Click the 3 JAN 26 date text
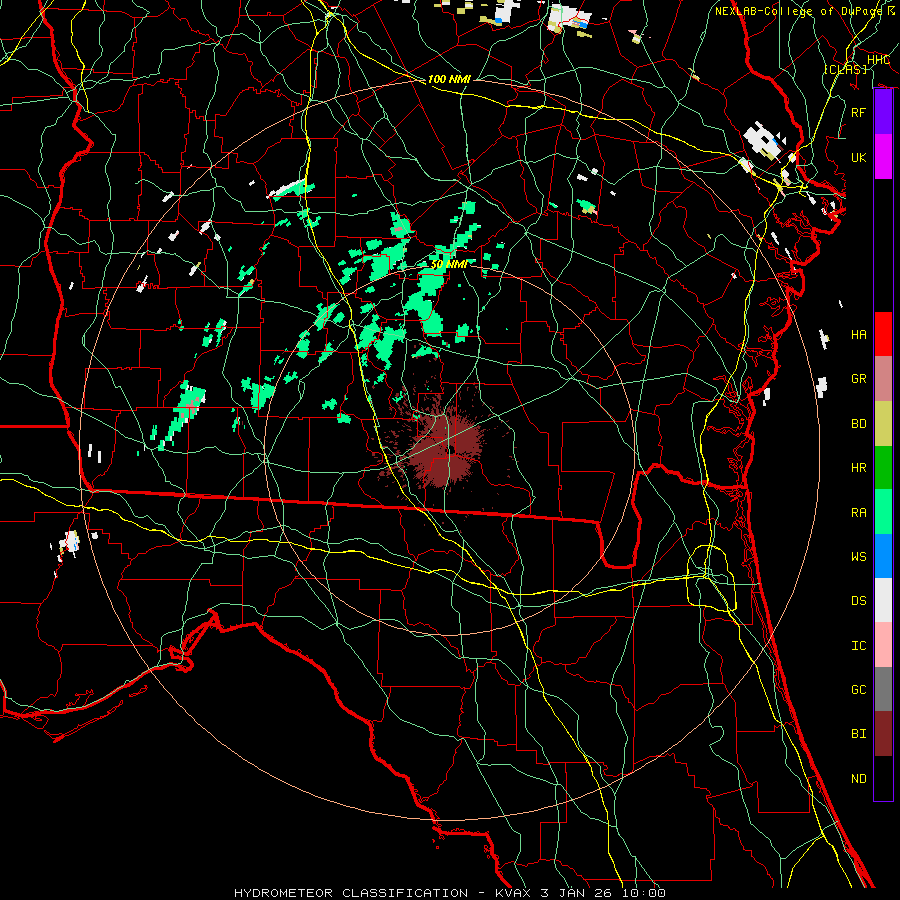This screenshot has height=900, width=900. [x=575, y=893]
